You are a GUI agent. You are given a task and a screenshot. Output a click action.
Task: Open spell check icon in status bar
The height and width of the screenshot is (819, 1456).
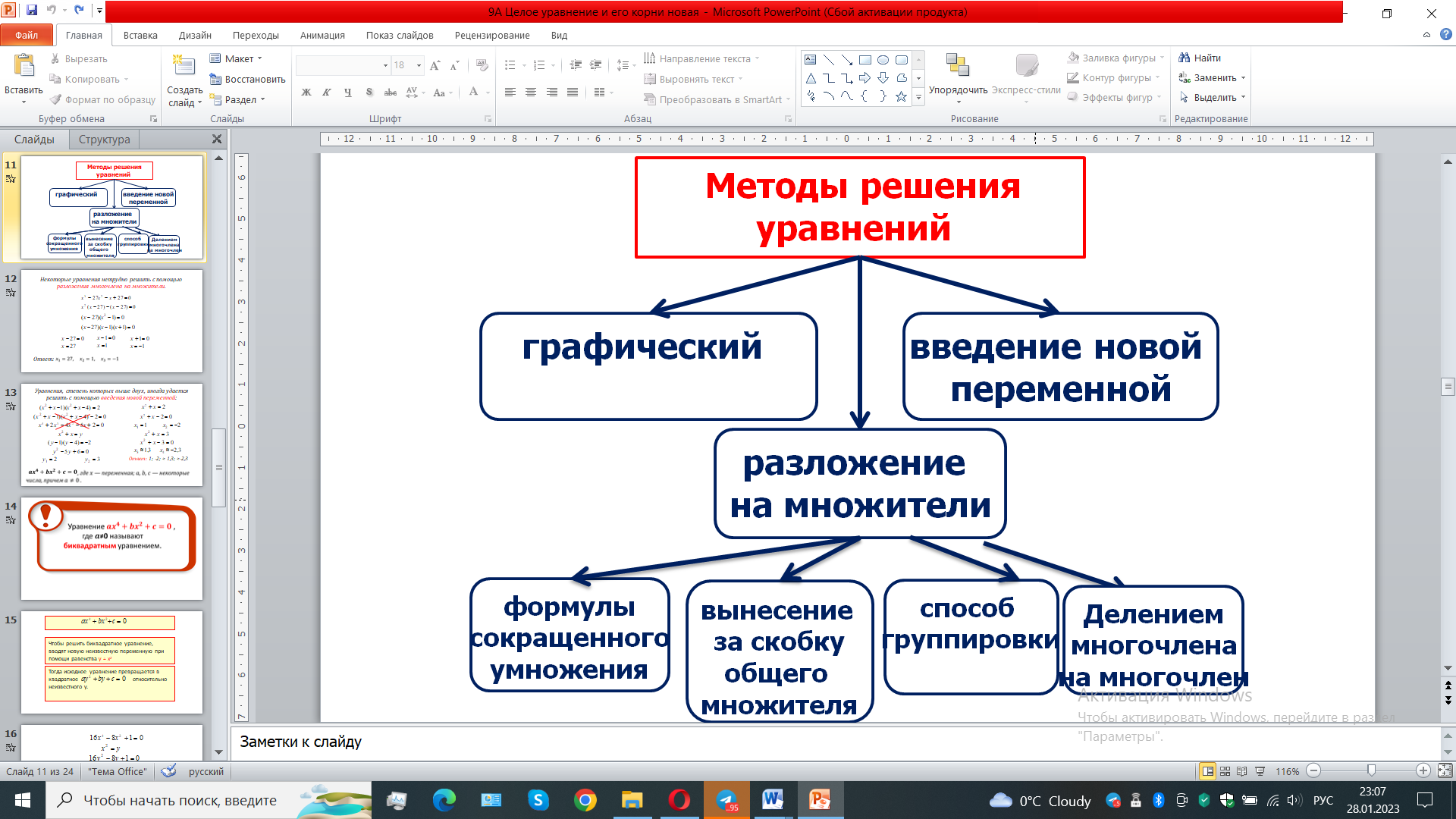click(168, 771)
